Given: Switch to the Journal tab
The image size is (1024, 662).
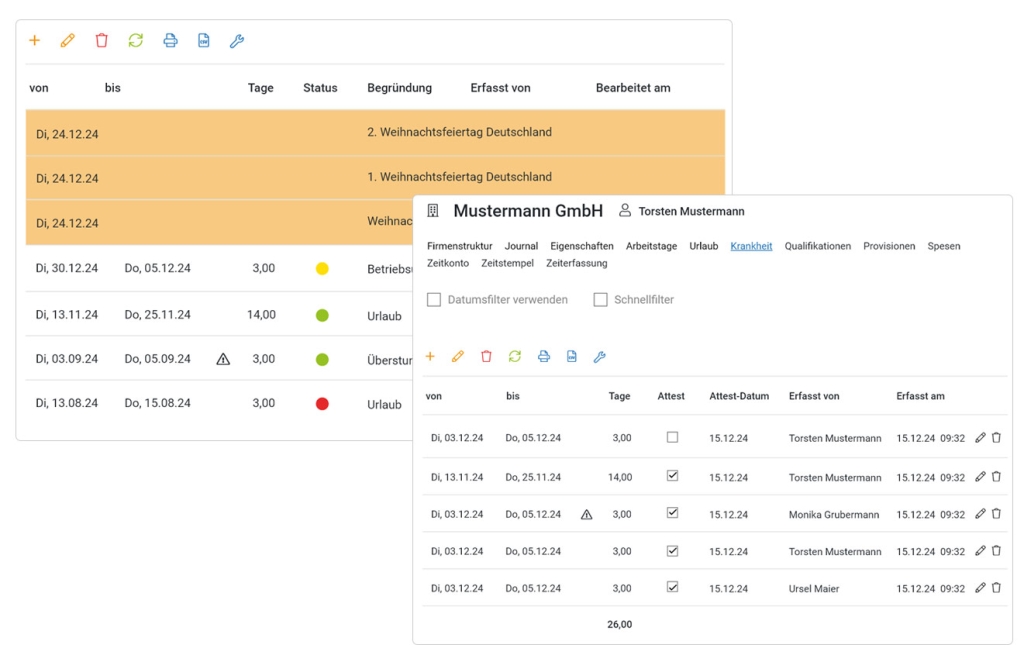Looking at the screenshot, I should (521, 246).
